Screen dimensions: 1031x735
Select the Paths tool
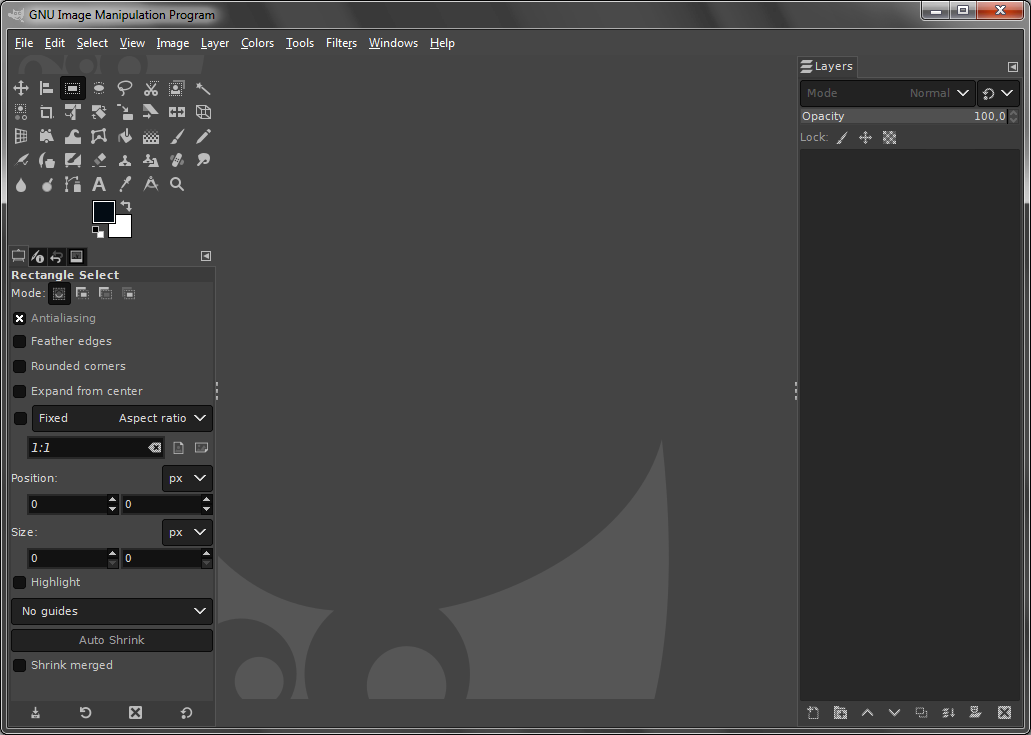[72, 184]
